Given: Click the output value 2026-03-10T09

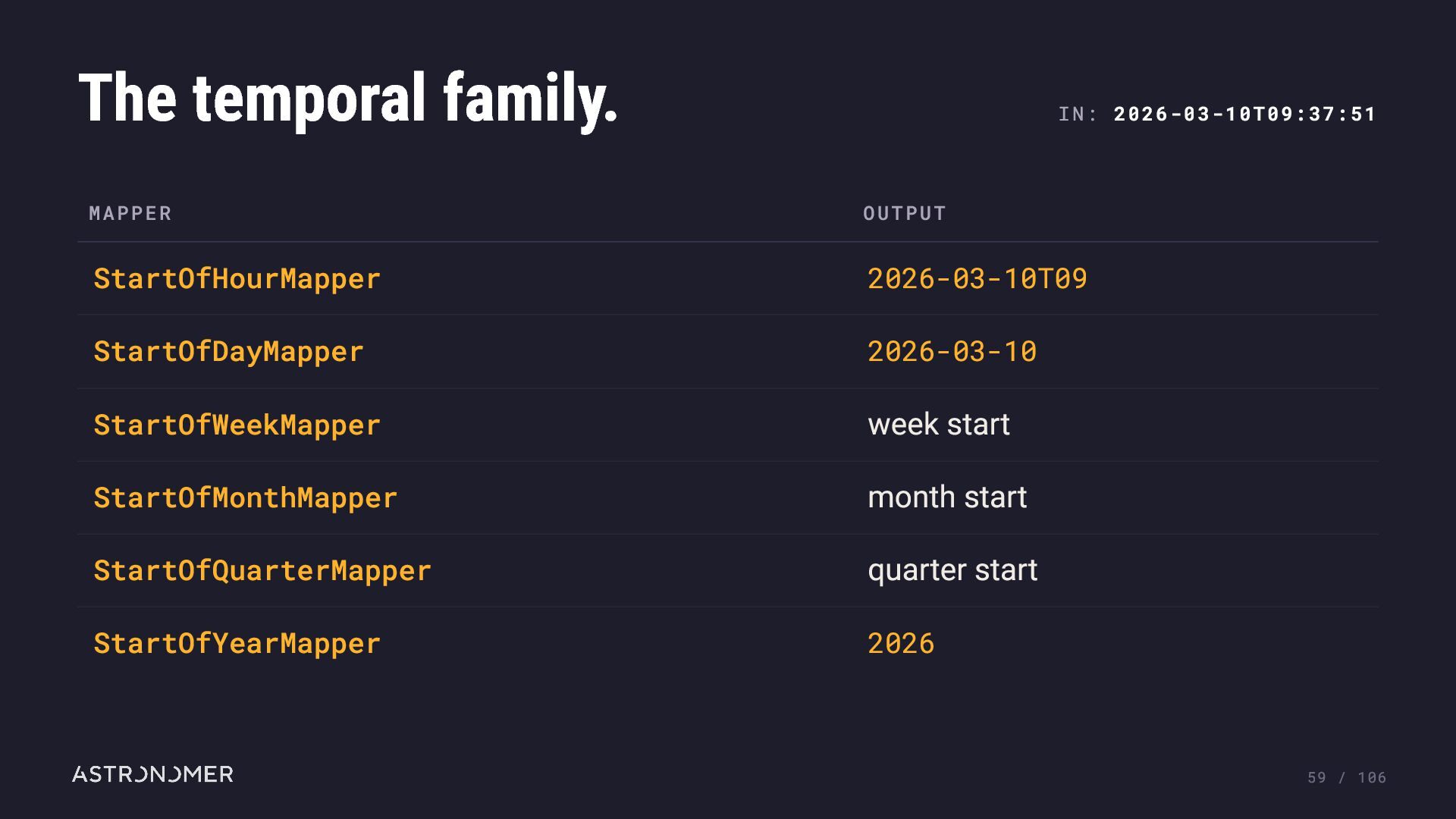Looking at the screenshot, I should 977,279.
